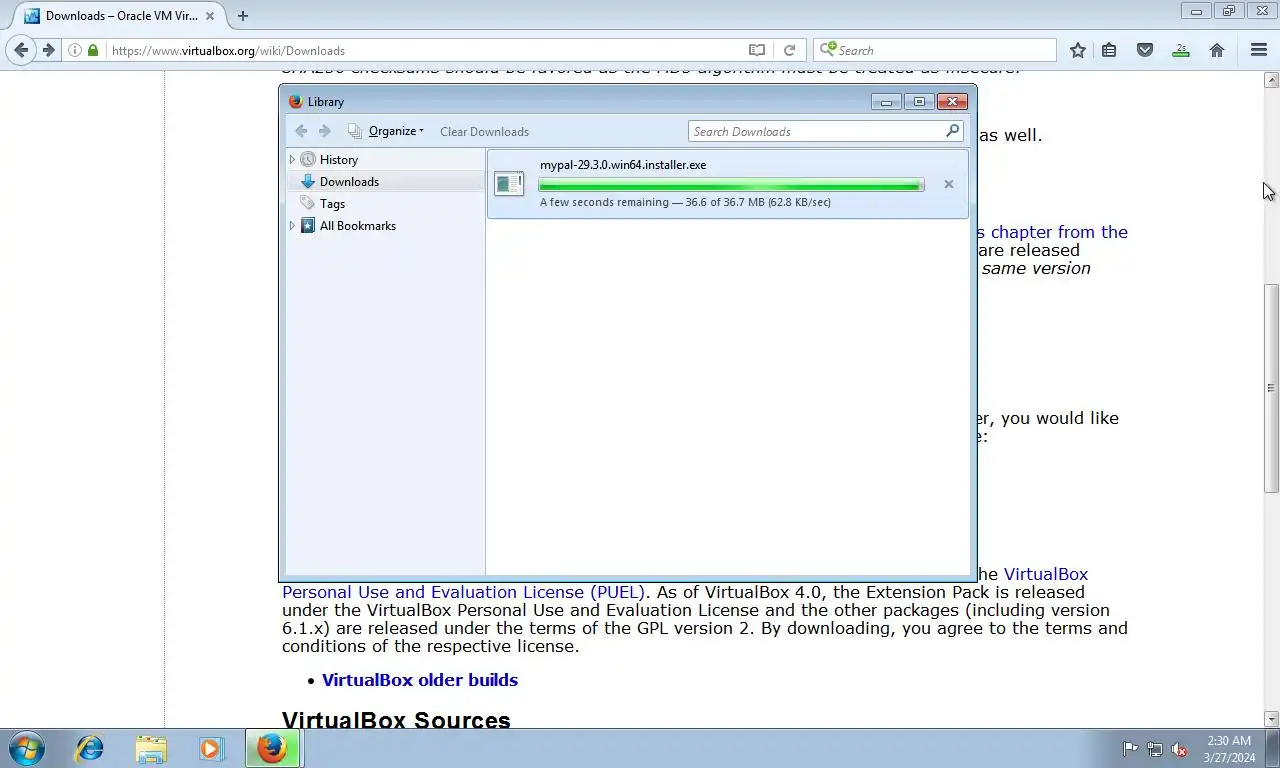The width and height of the screenshot is (1280, 768).
Task: Open Windows Media Player from taskbar
Action: pyautogui.click(x=211, y=748)
